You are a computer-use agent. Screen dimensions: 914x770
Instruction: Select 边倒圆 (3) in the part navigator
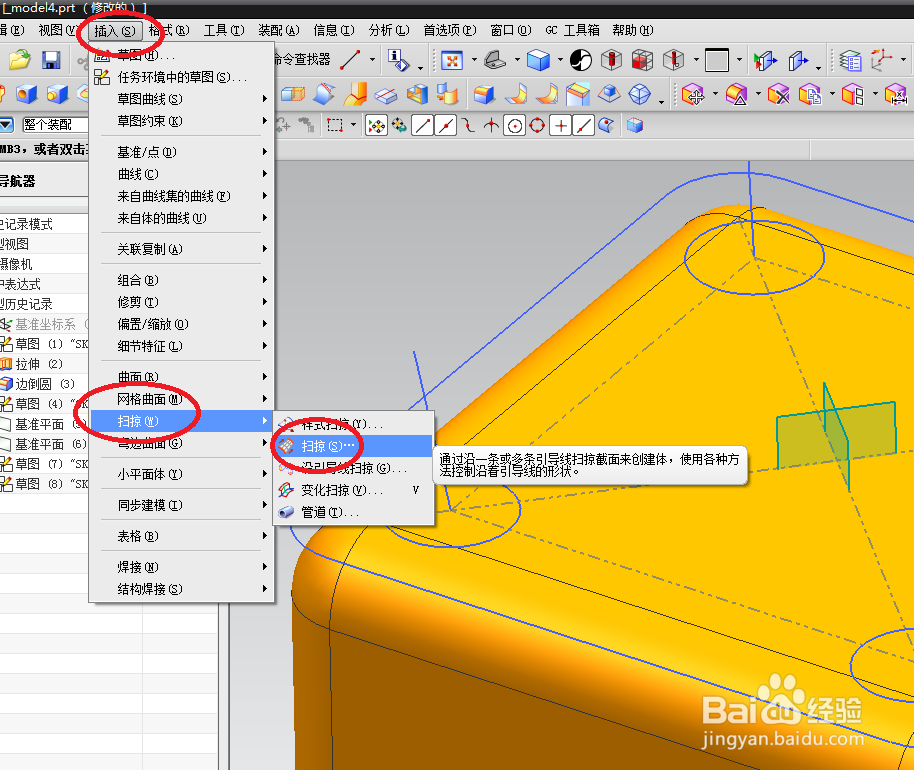[x=44, y=384]
